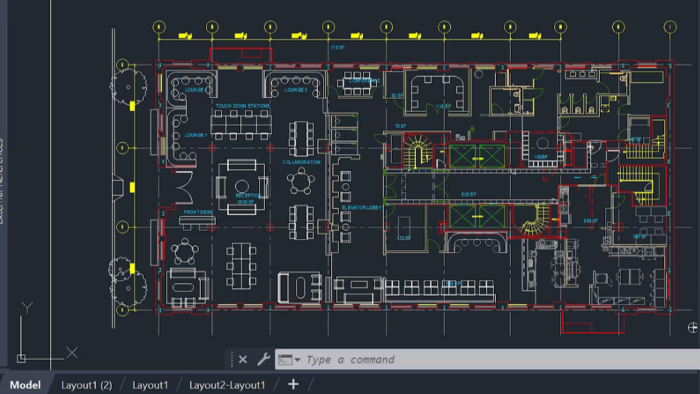Click the UCS origin icon
The height and width of the screenshot is (394, 700).
(x=21, y=358)
